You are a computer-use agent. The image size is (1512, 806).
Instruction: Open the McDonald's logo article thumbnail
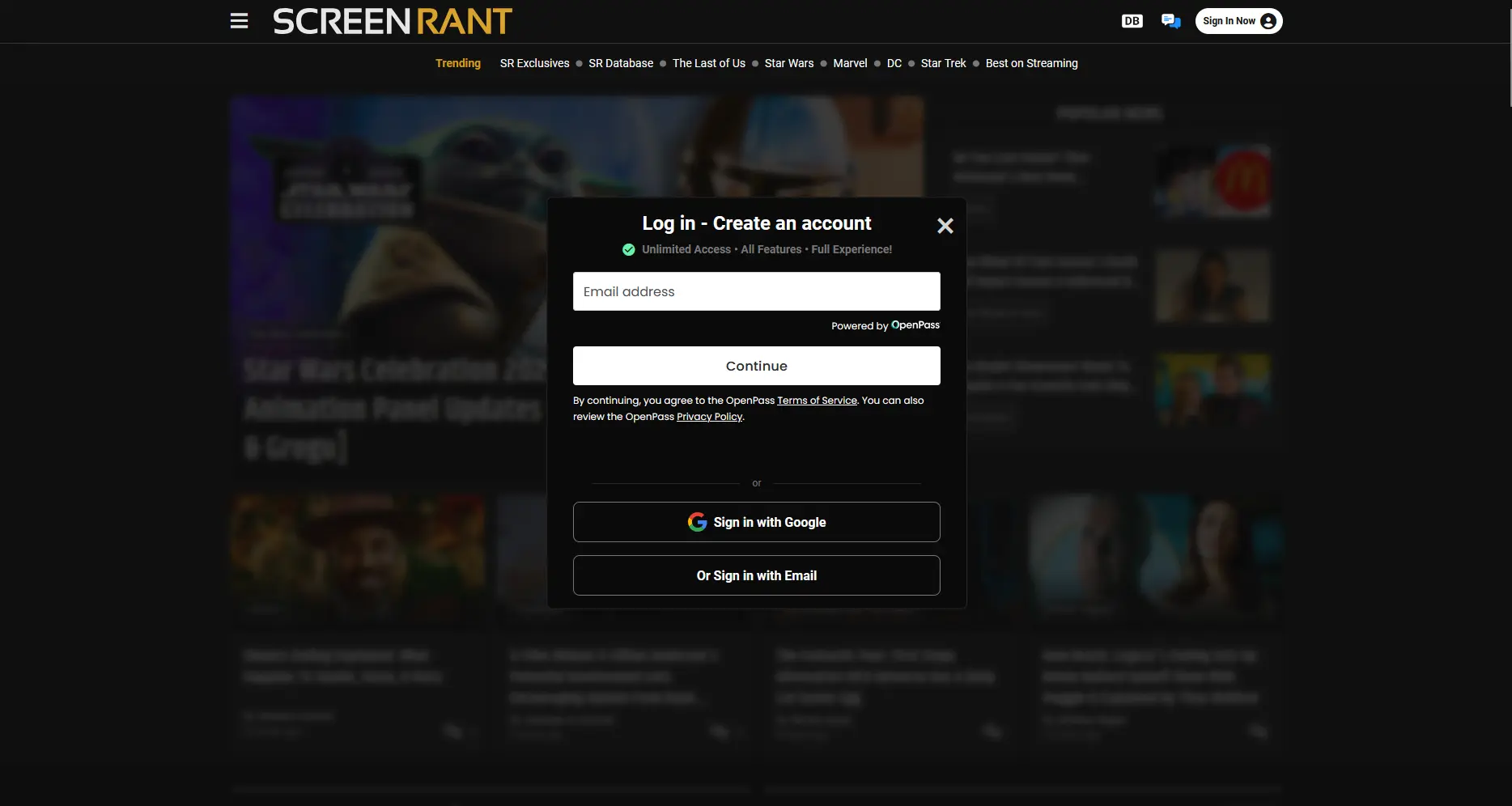1213,180
